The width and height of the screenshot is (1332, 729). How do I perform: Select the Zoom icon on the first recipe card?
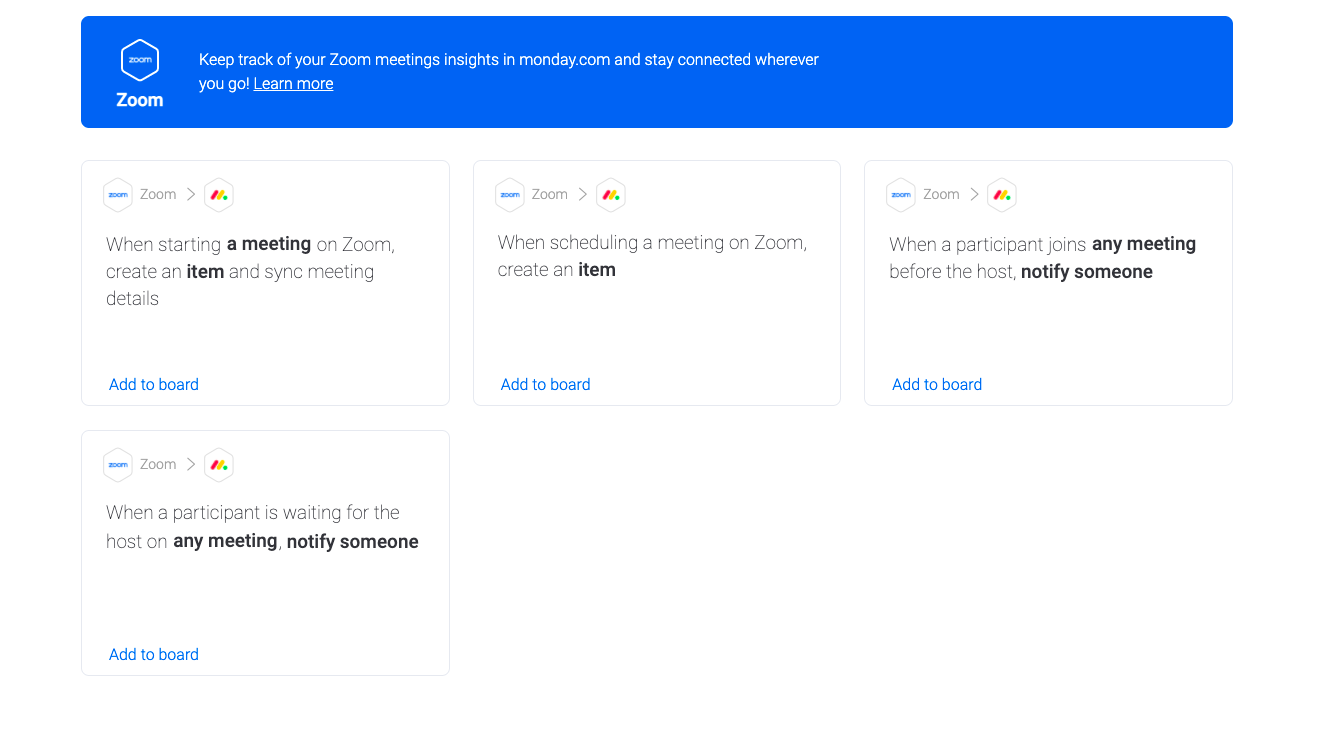117,194
